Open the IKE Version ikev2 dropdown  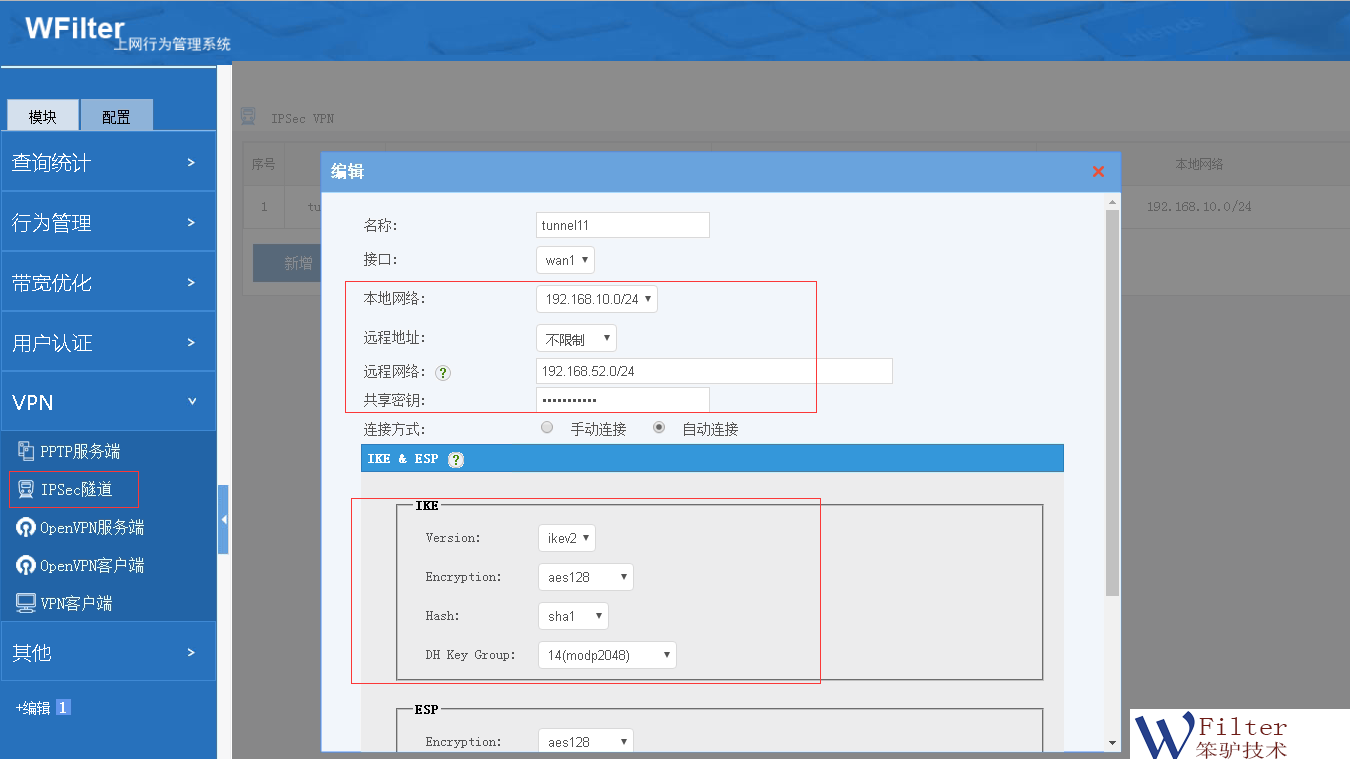(567, 538)
